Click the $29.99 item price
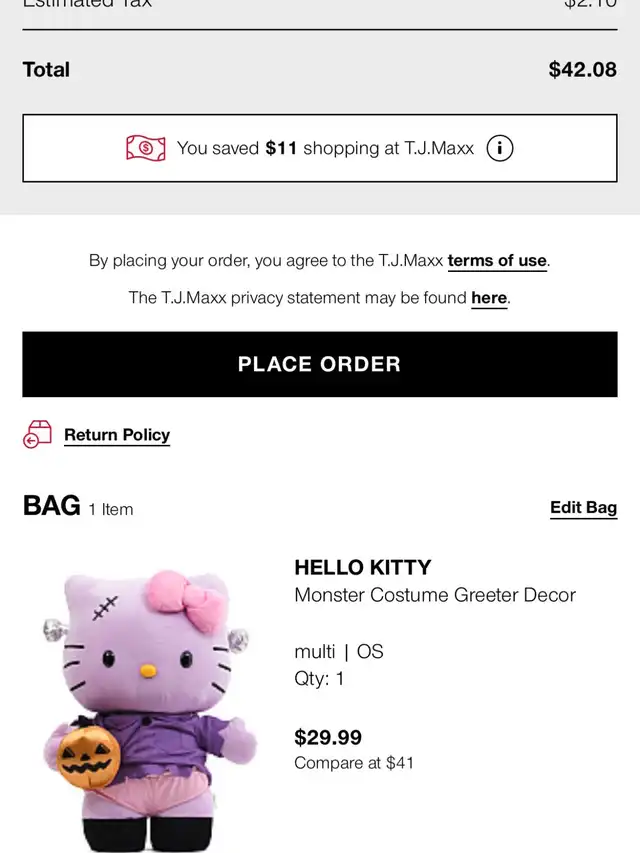 pos(328,738)
